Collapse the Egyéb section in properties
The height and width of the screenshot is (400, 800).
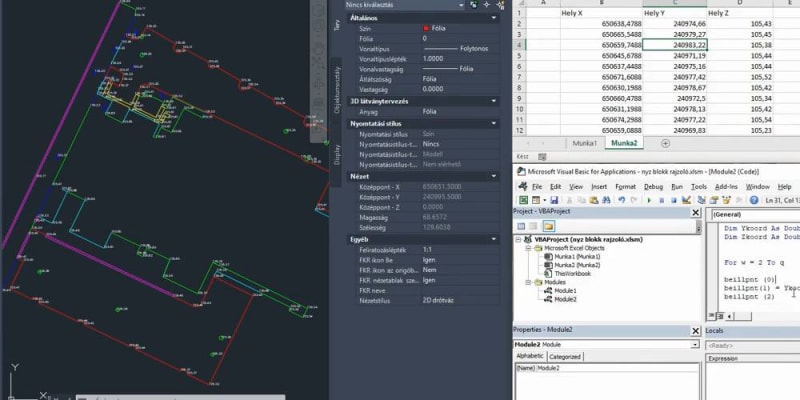[493, 239]
